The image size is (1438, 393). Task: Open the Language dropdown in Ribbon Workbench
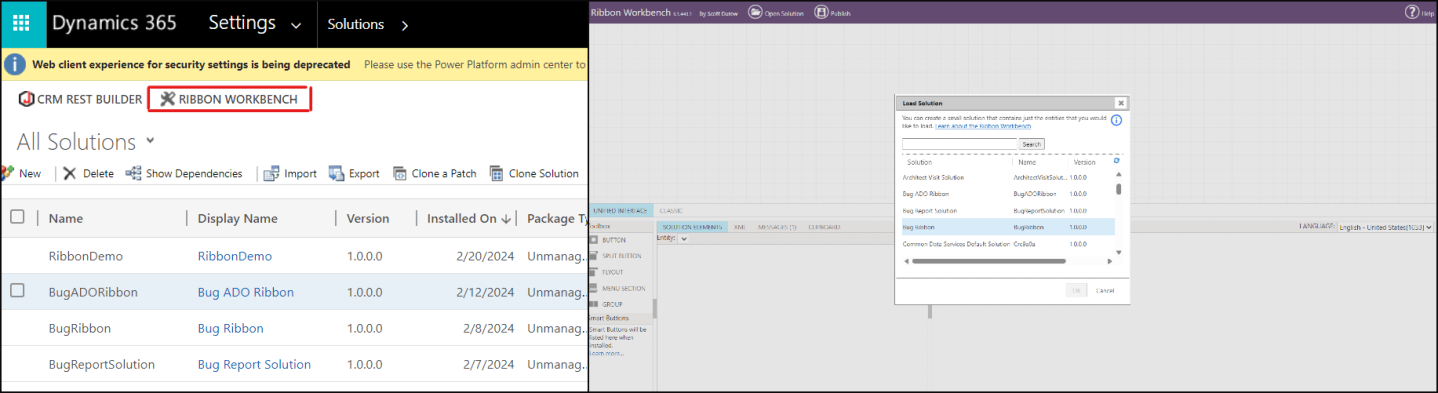1384,228
